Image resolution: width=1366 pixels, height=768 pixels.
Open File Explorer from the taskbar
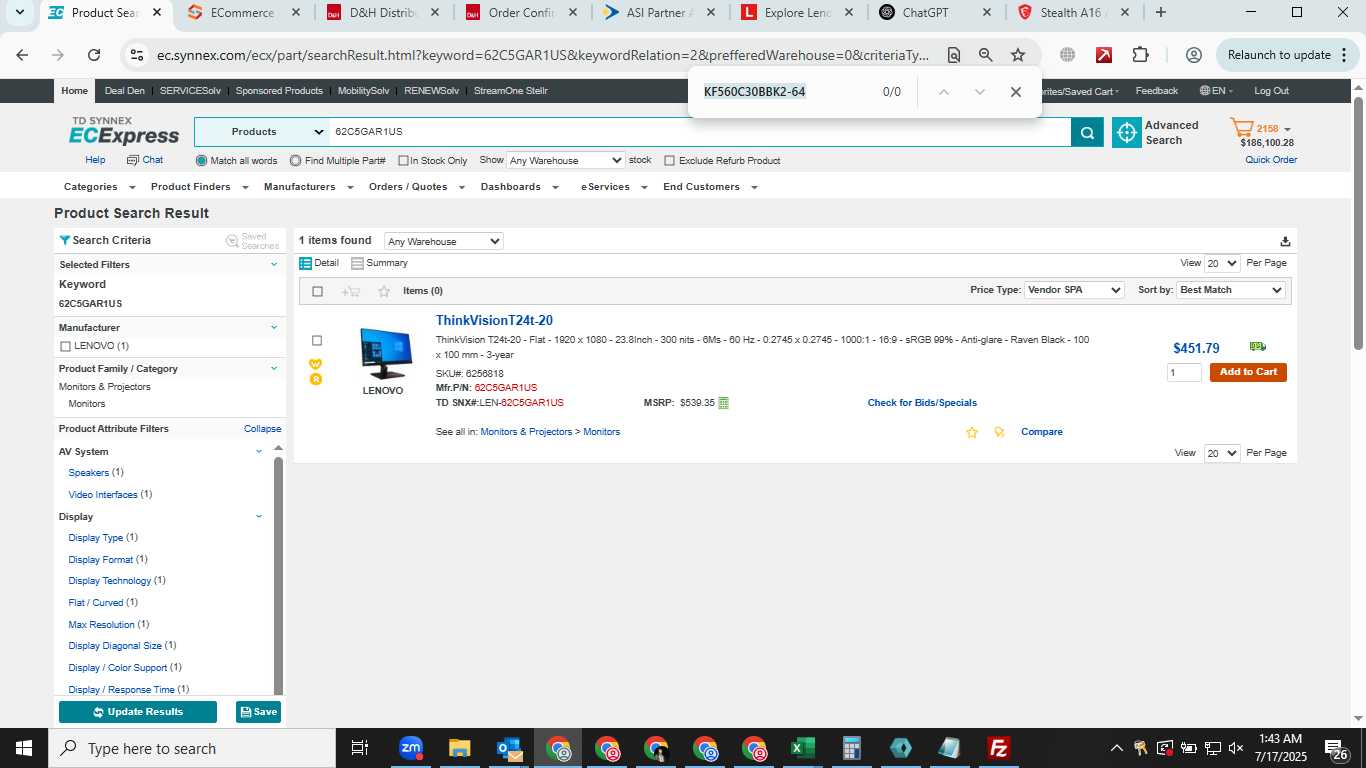pos(460,748)
